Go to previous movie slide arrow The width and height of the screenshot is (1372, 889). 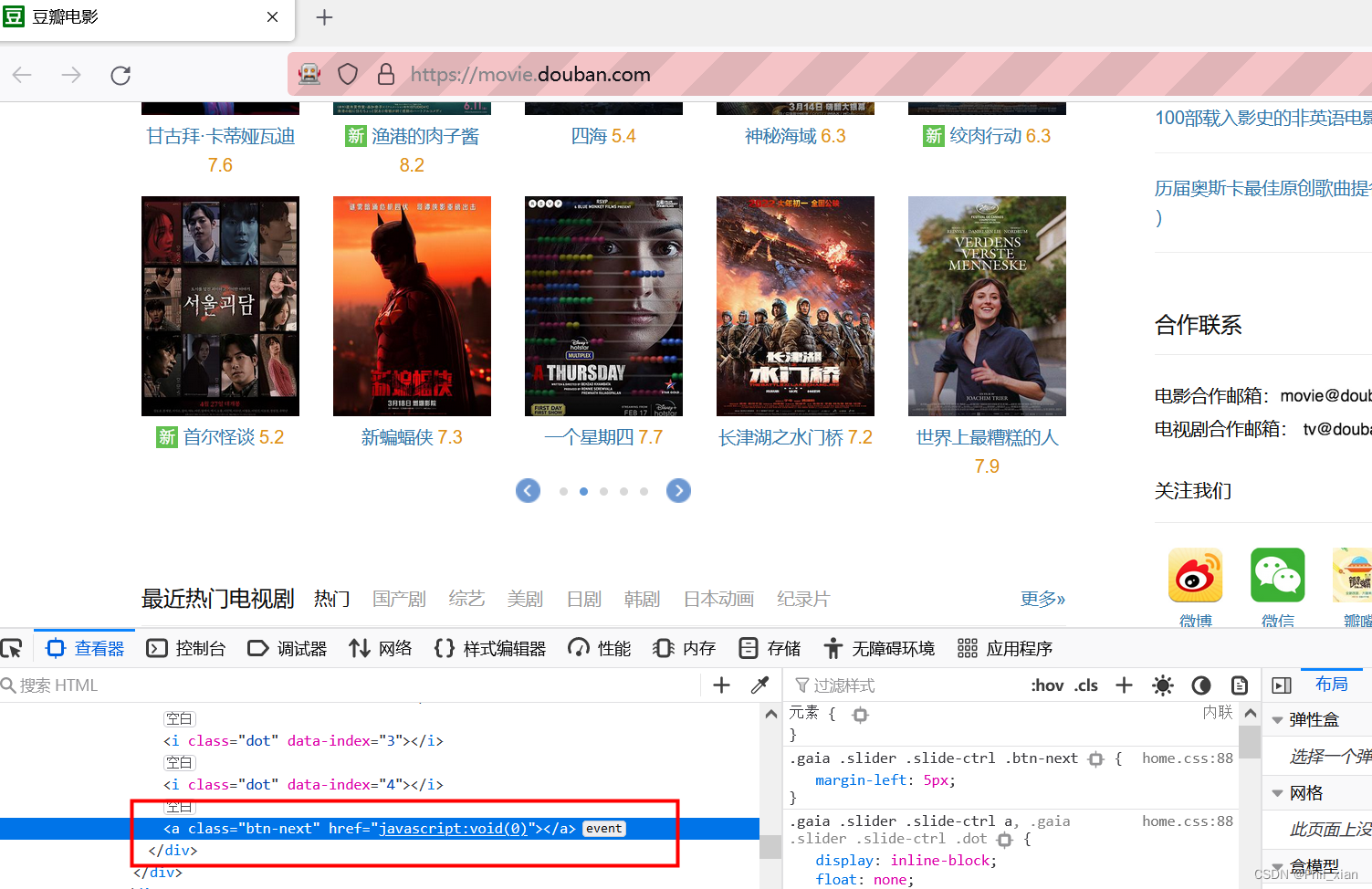pos(528,491)
